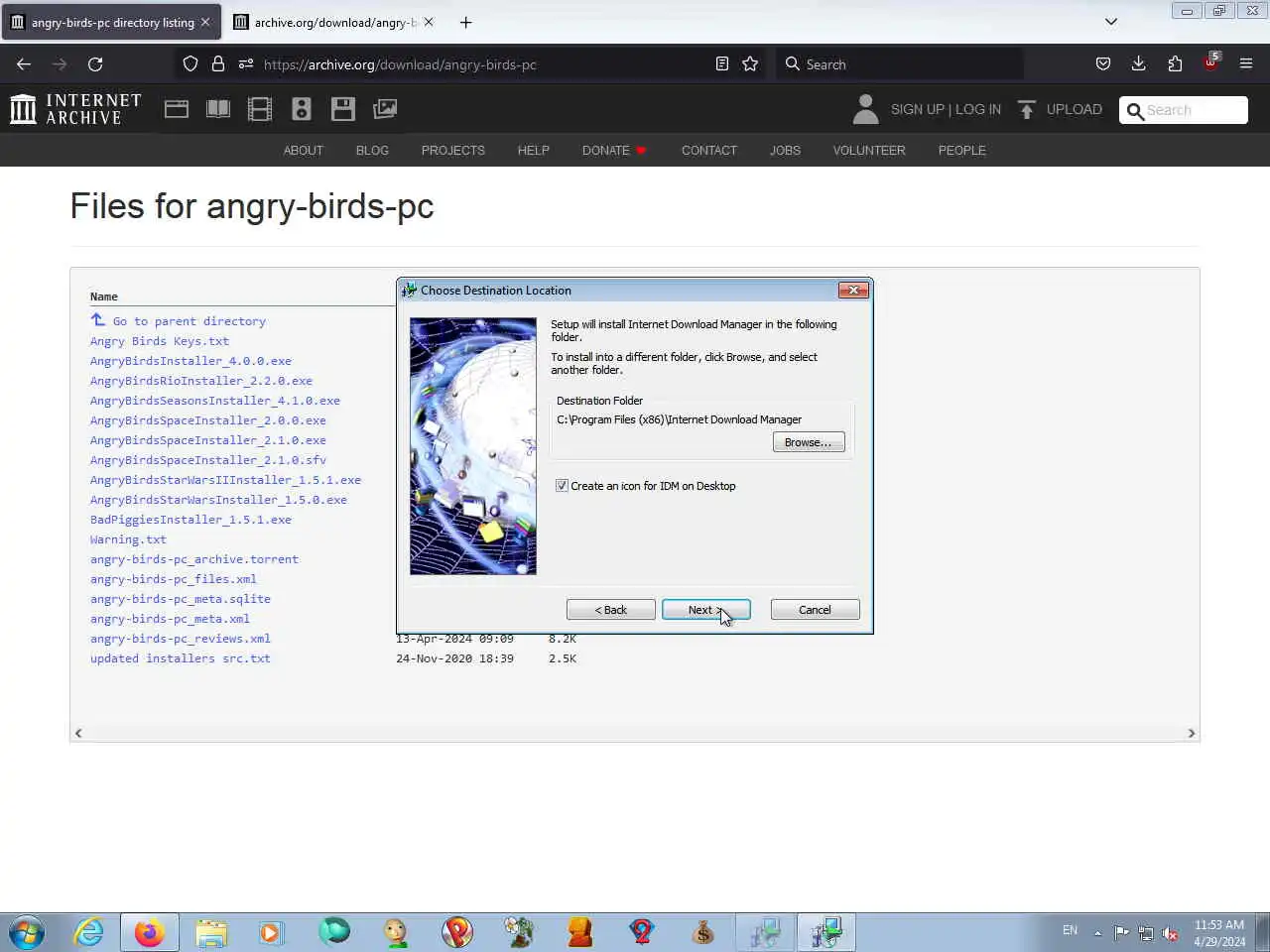
Task: Open the Extensions puzzle icon
Action: tap(1175, 63)
